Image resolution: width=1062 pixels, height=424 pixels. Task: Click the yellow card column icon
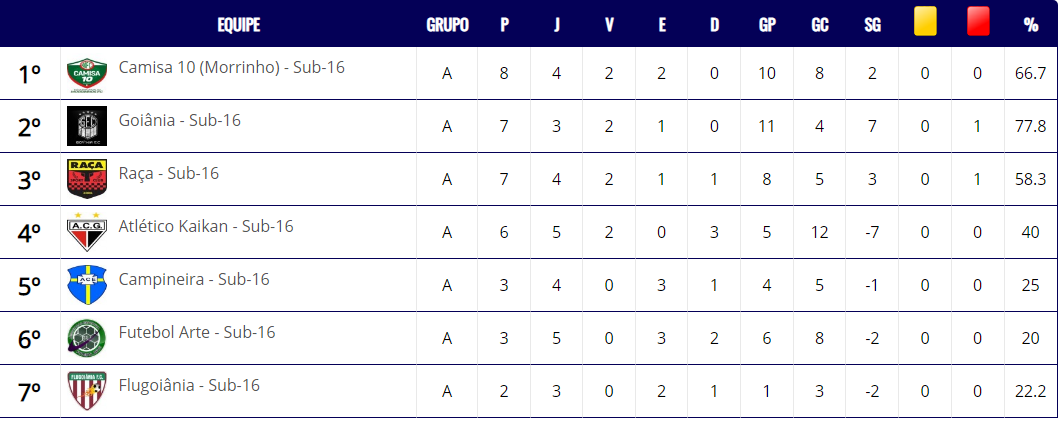coord(925,24)
